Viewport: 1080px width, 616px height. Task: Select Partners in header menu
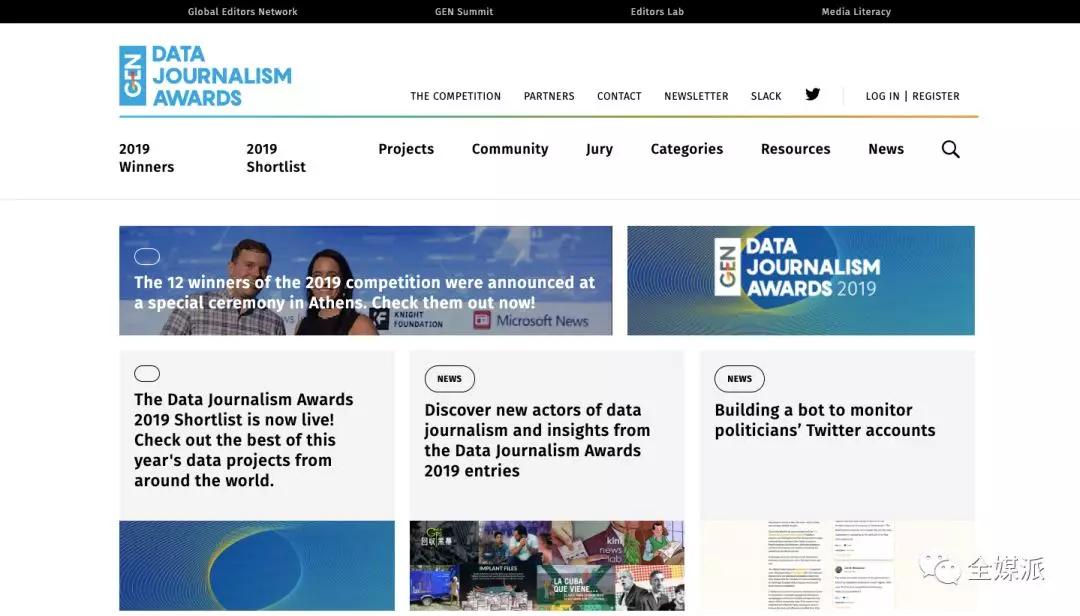pos(549,96)
